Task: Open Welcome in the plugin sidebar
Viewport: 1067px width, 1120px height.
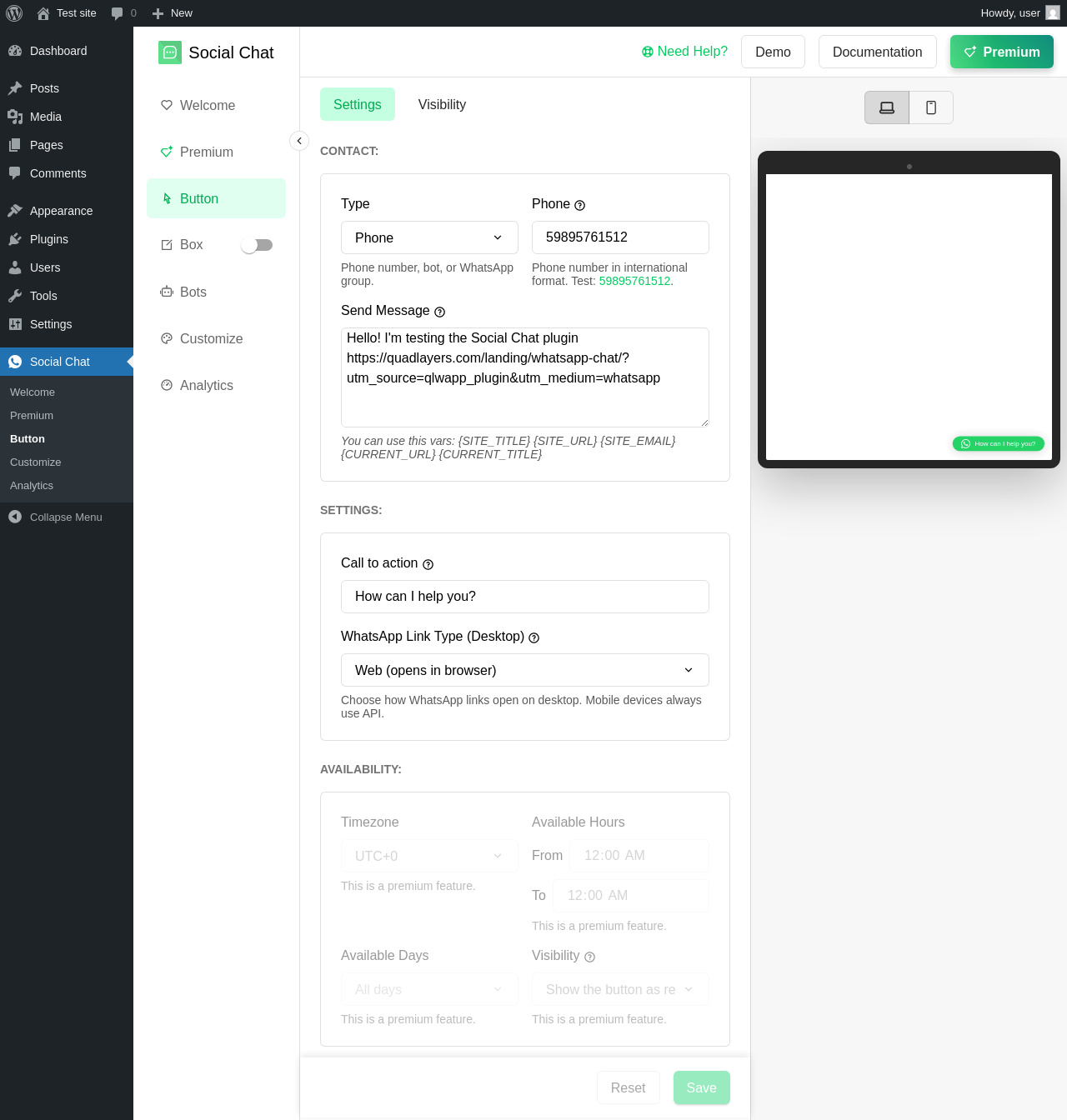Action: 216,105
